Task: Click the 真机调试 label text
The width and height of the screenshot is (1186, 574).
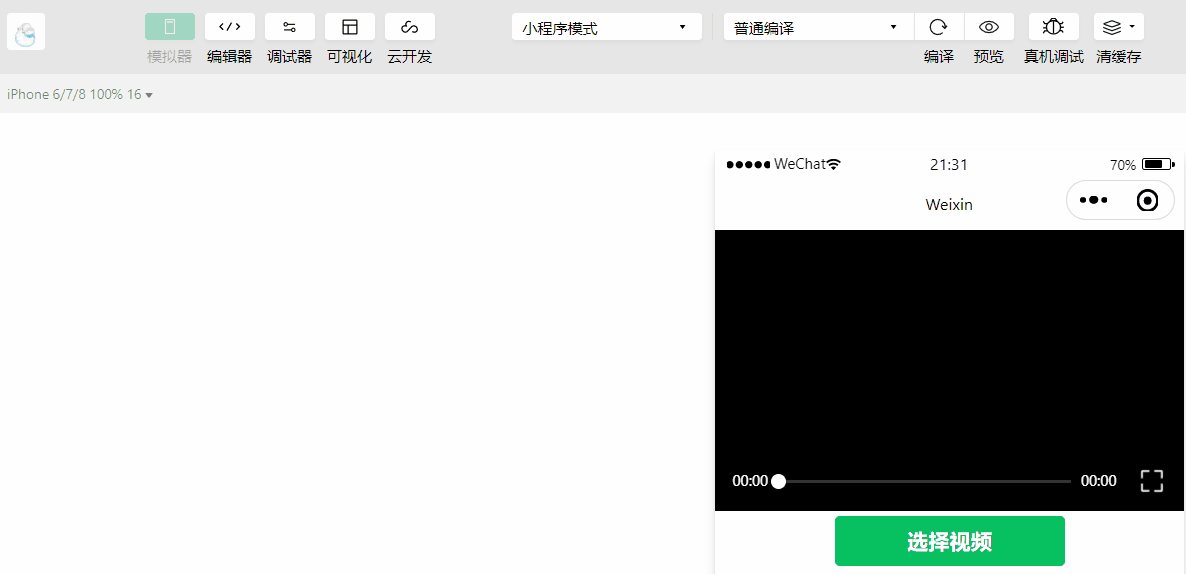Action: pos(1054,57)
